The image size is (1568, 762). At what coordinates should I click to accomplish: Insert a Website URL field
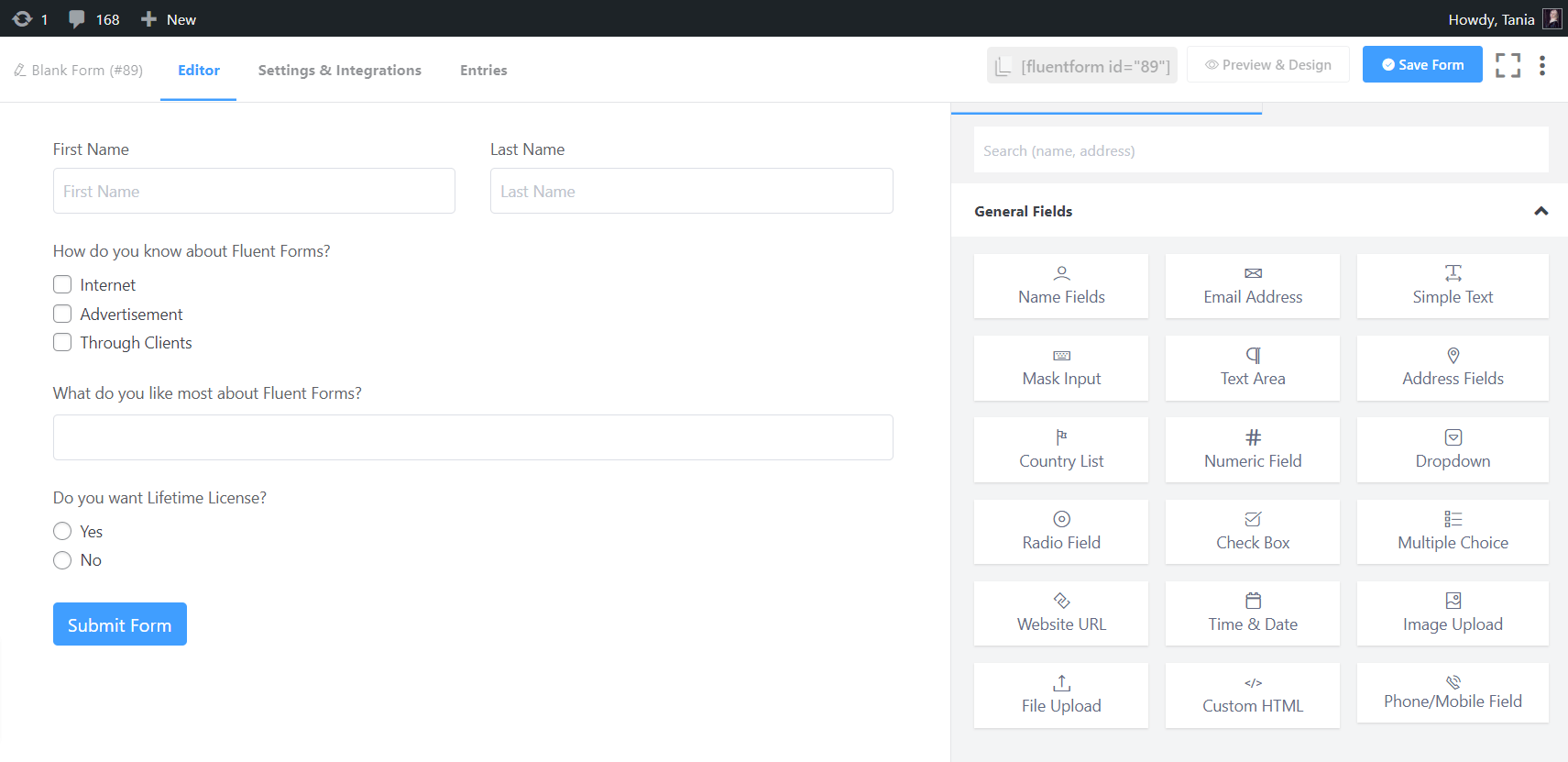pos(1061,613)
